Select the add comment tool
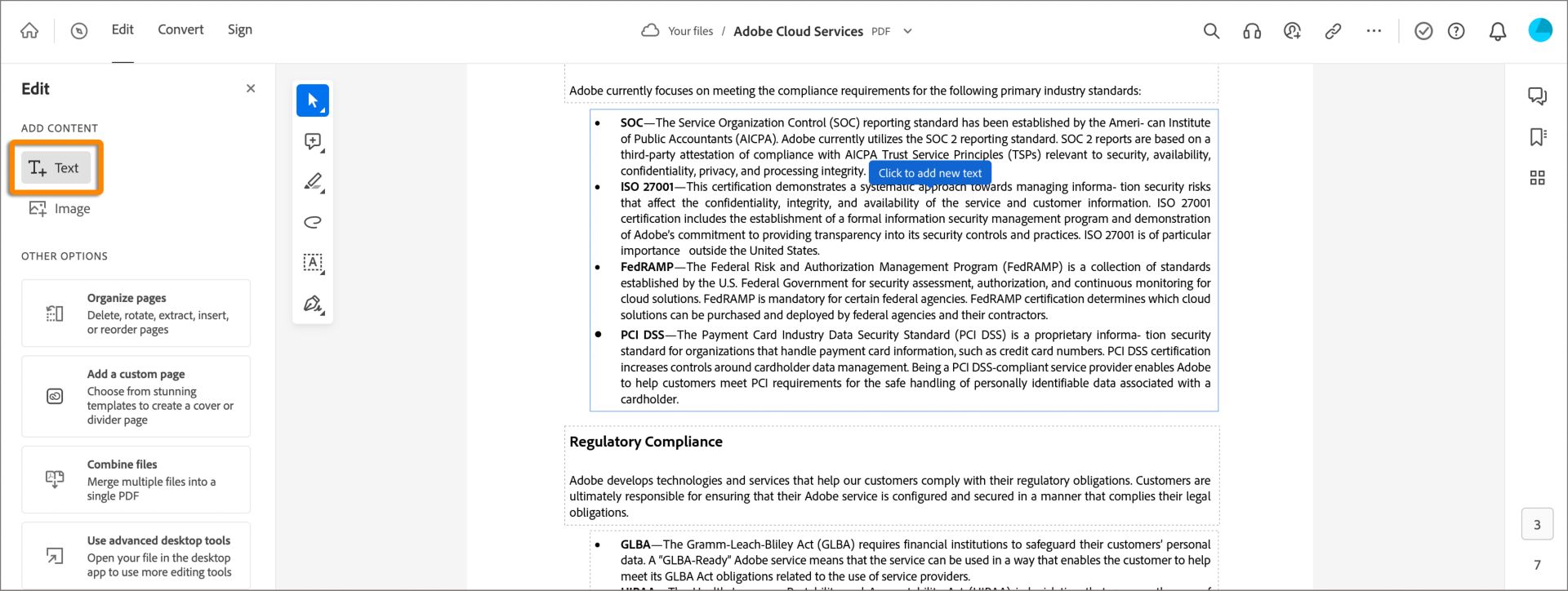This screenshot has width=1568, height=591. [x=313, y=142]
